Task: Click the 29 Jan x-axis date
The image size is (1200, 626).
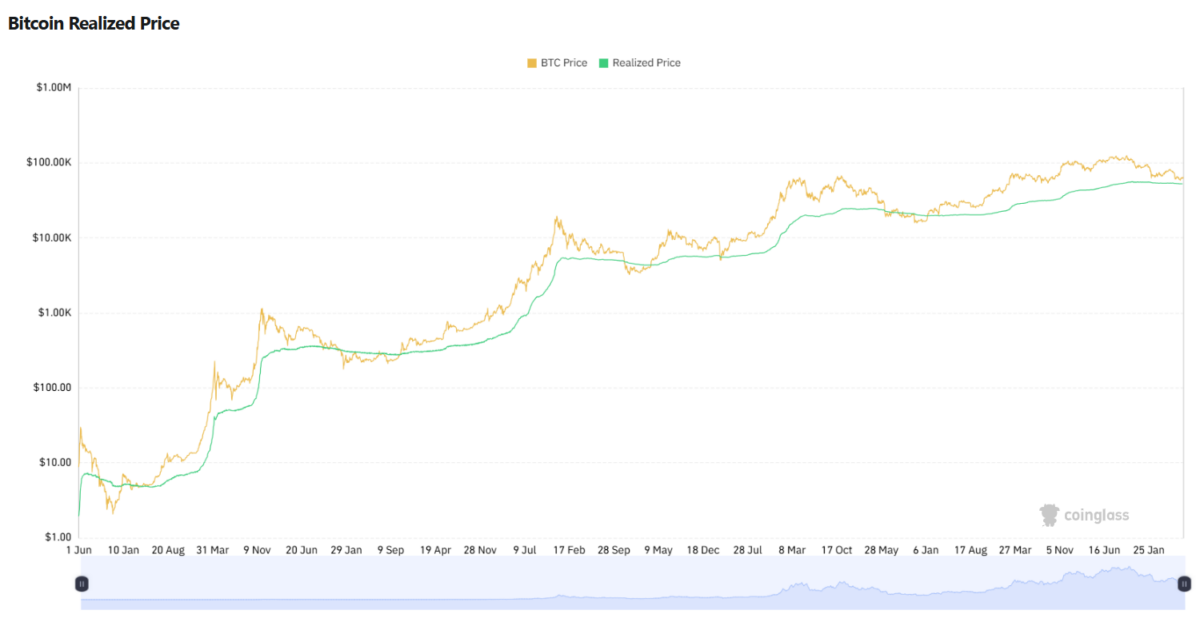Action: click(x=346, y=550)
